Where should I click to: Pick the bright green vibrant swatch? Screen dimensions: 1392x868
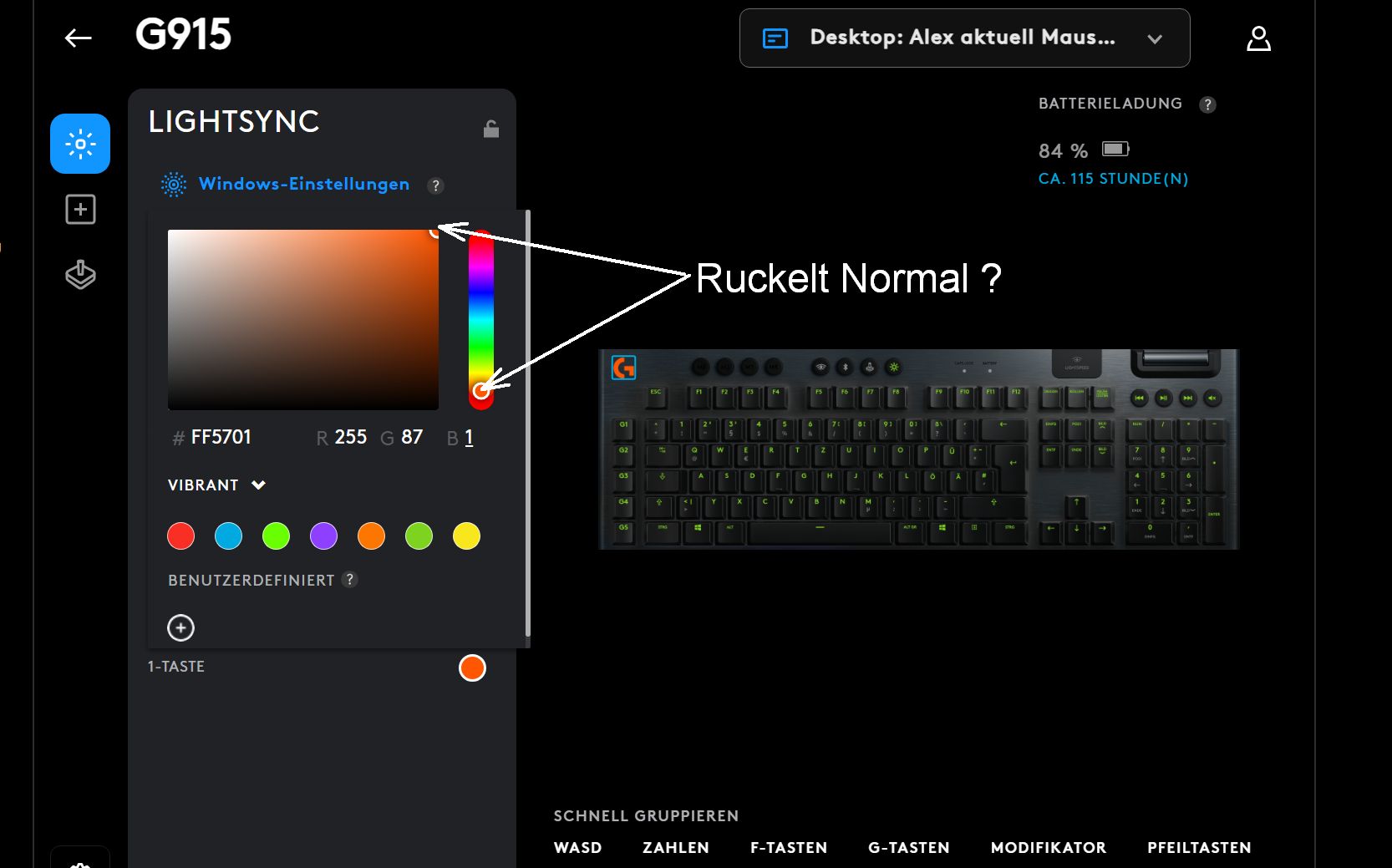tap(276, 536)
